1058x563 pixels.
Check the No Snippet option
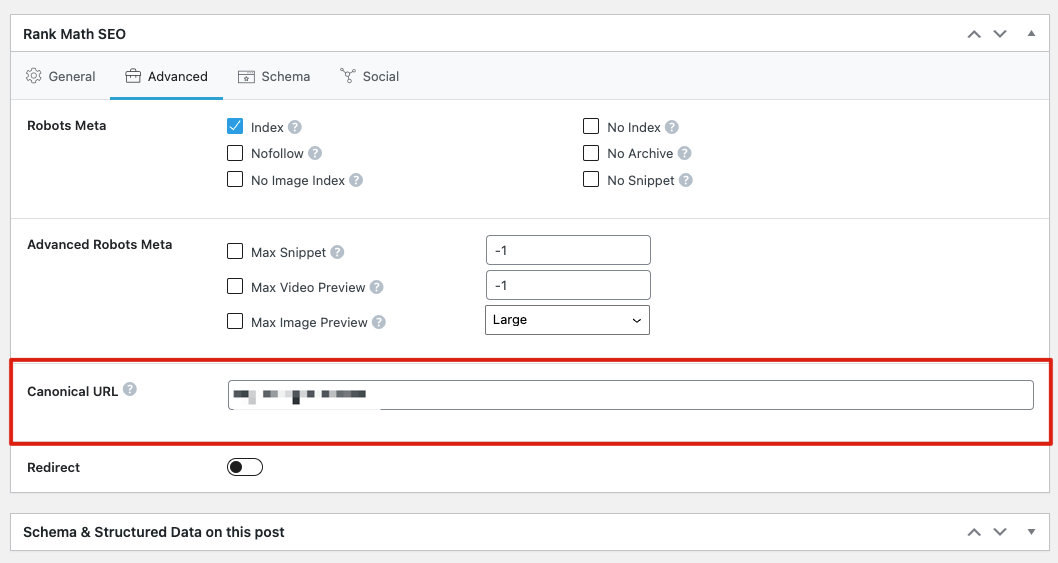point(591,180)
